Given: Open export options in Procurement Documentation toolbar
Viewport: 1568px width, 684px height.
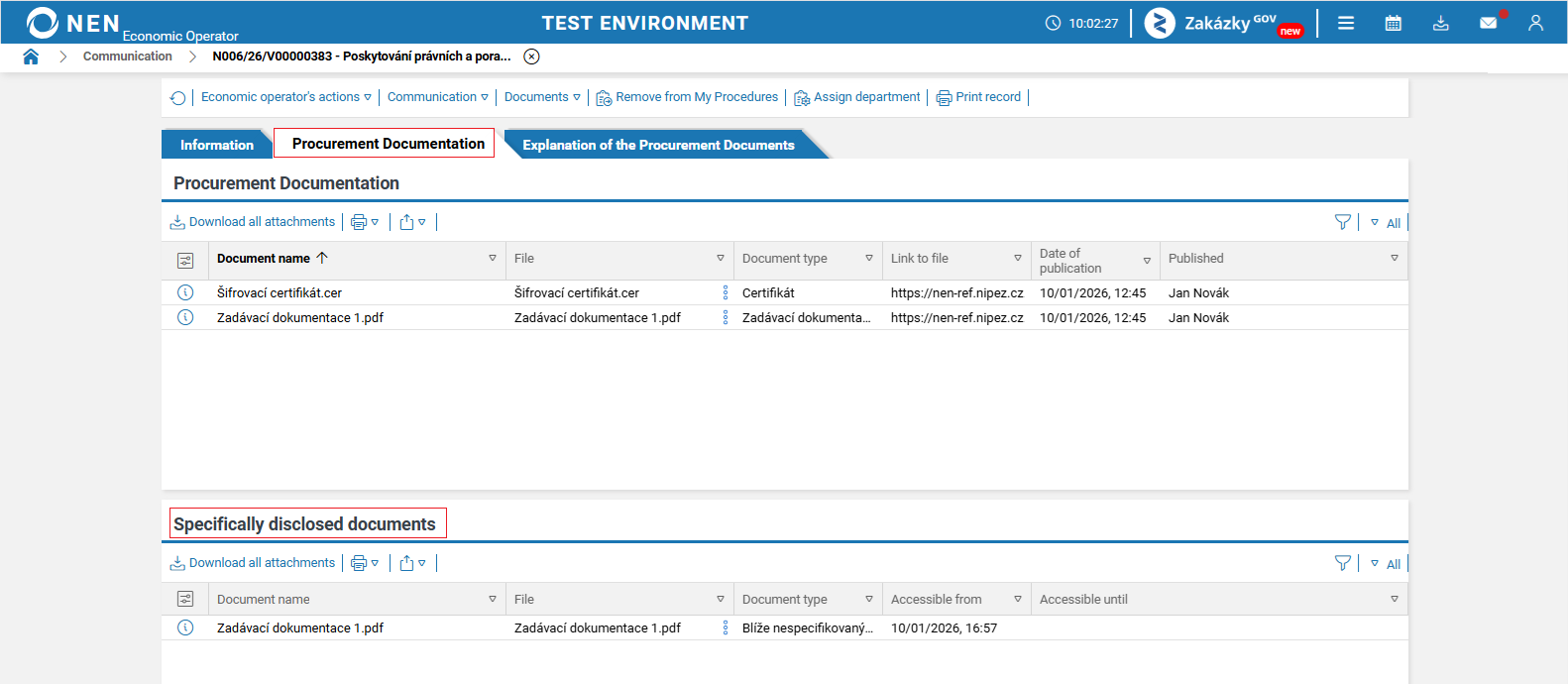Looking at the screenshot, I should pyautogui.click(x=412, y=222).
